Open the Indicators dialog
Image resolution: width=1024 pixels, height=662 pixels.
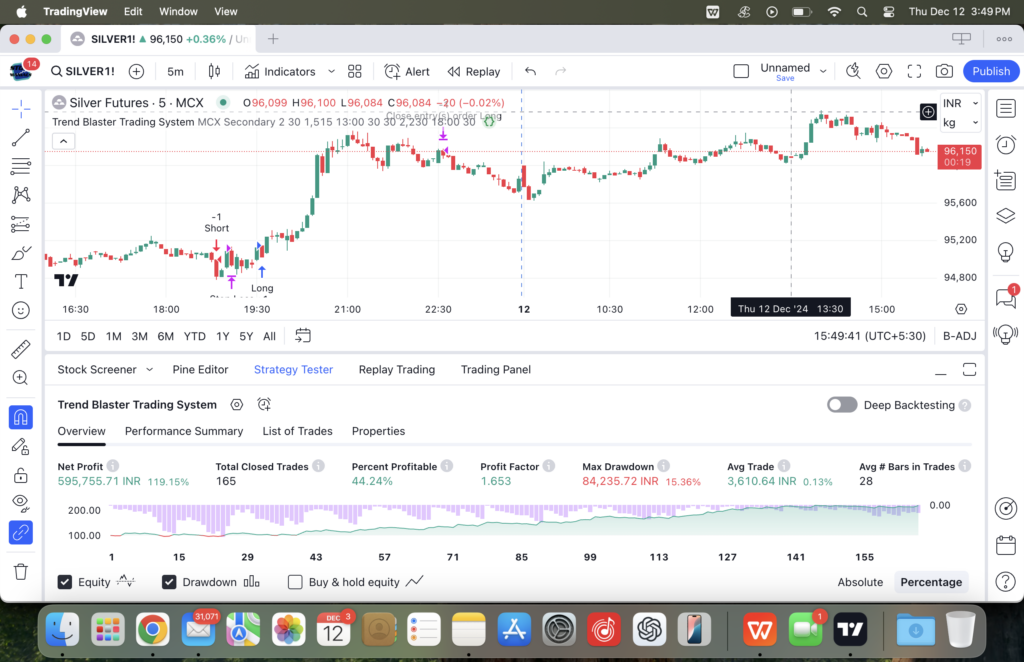(x=280, y=71)
